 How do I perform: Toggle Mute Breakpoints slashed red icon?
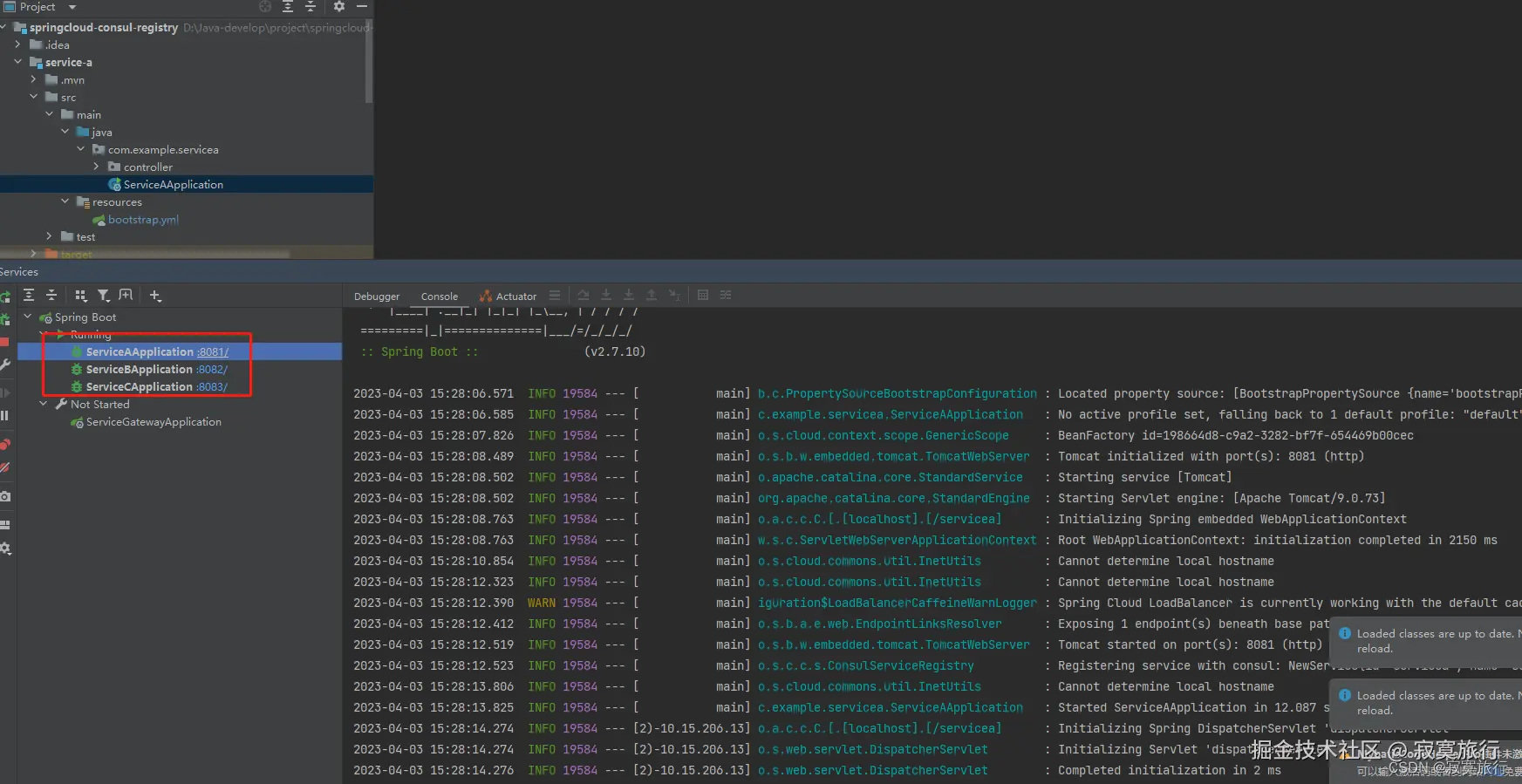(5, 467)
